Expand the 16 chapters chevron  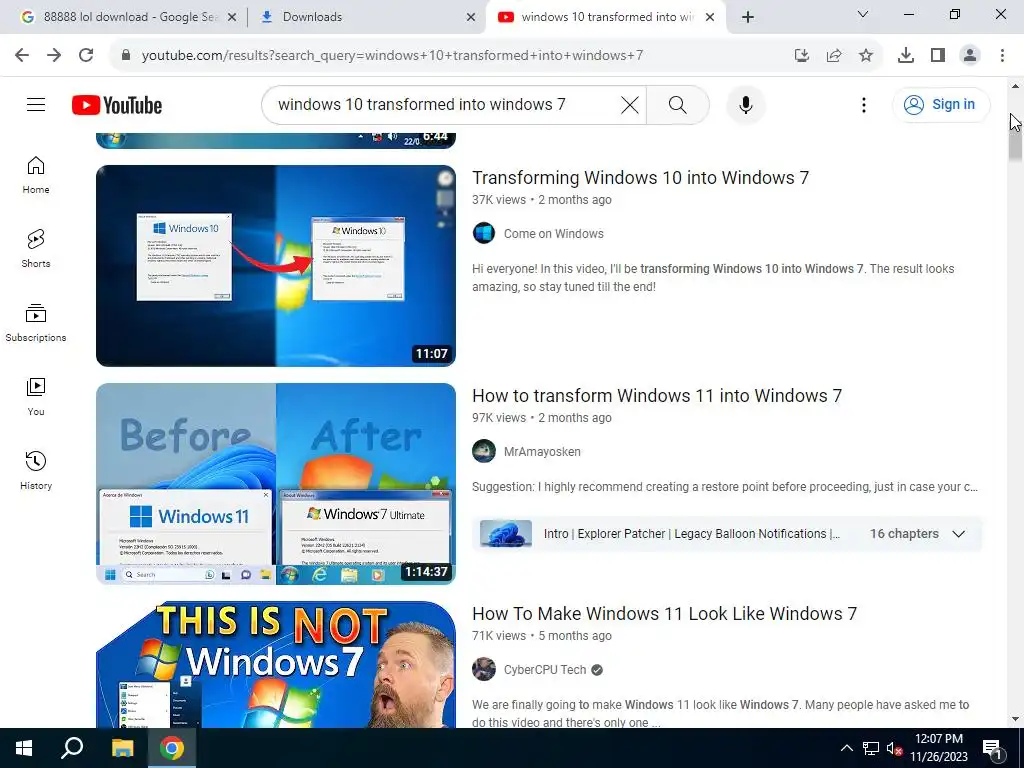pos(958,534)
